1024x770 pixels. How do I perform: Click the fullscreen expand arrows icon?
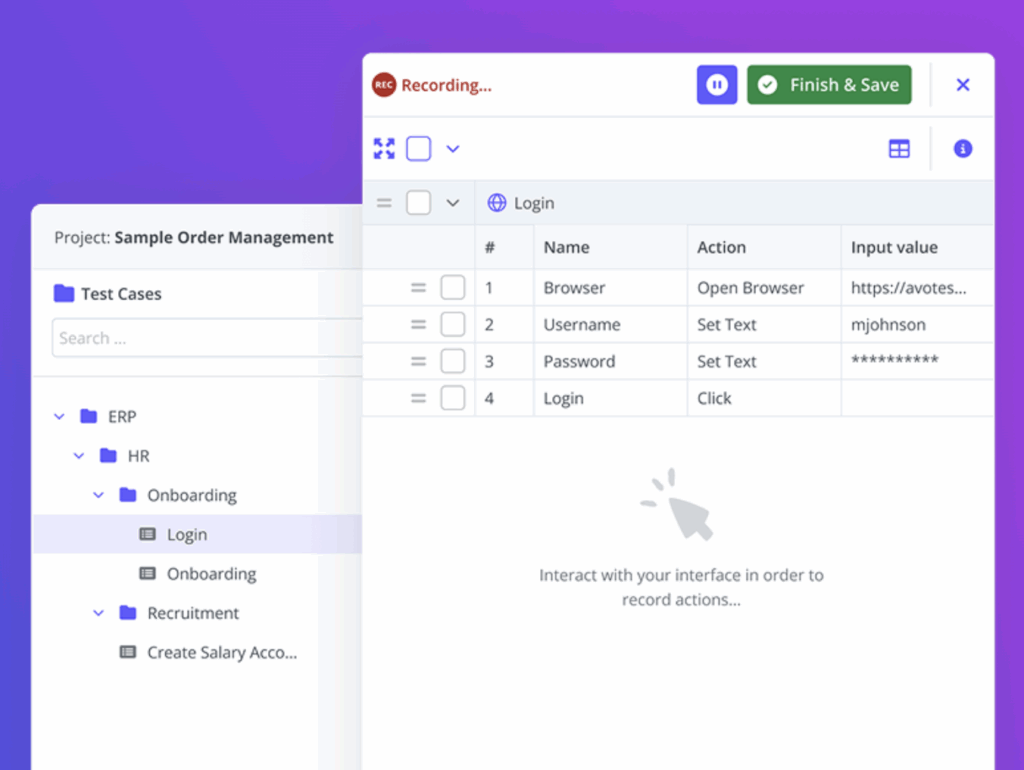click(384, 149)
